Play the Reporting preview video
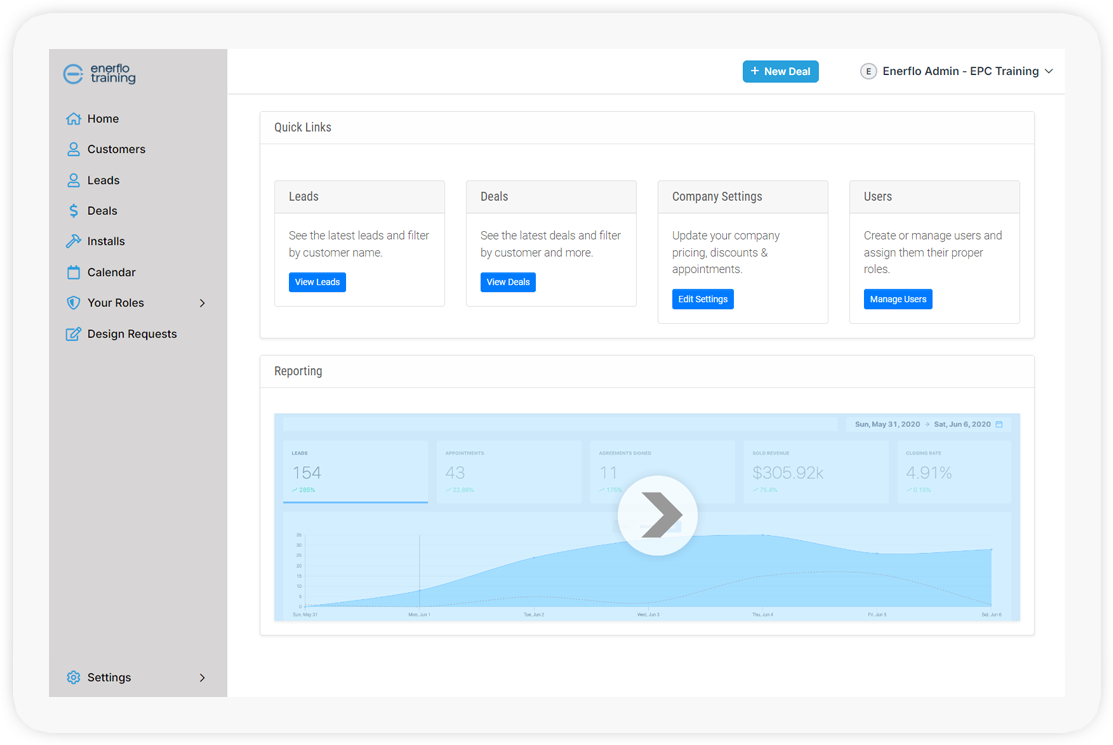The image size is (1113, 745). [657, 516]
